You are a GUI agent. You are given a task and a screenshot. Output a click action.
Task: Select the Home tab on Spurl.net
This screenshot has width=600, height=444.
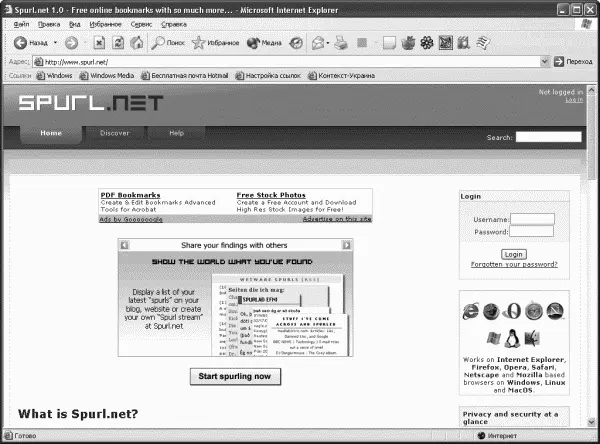(x=51, y=133)
